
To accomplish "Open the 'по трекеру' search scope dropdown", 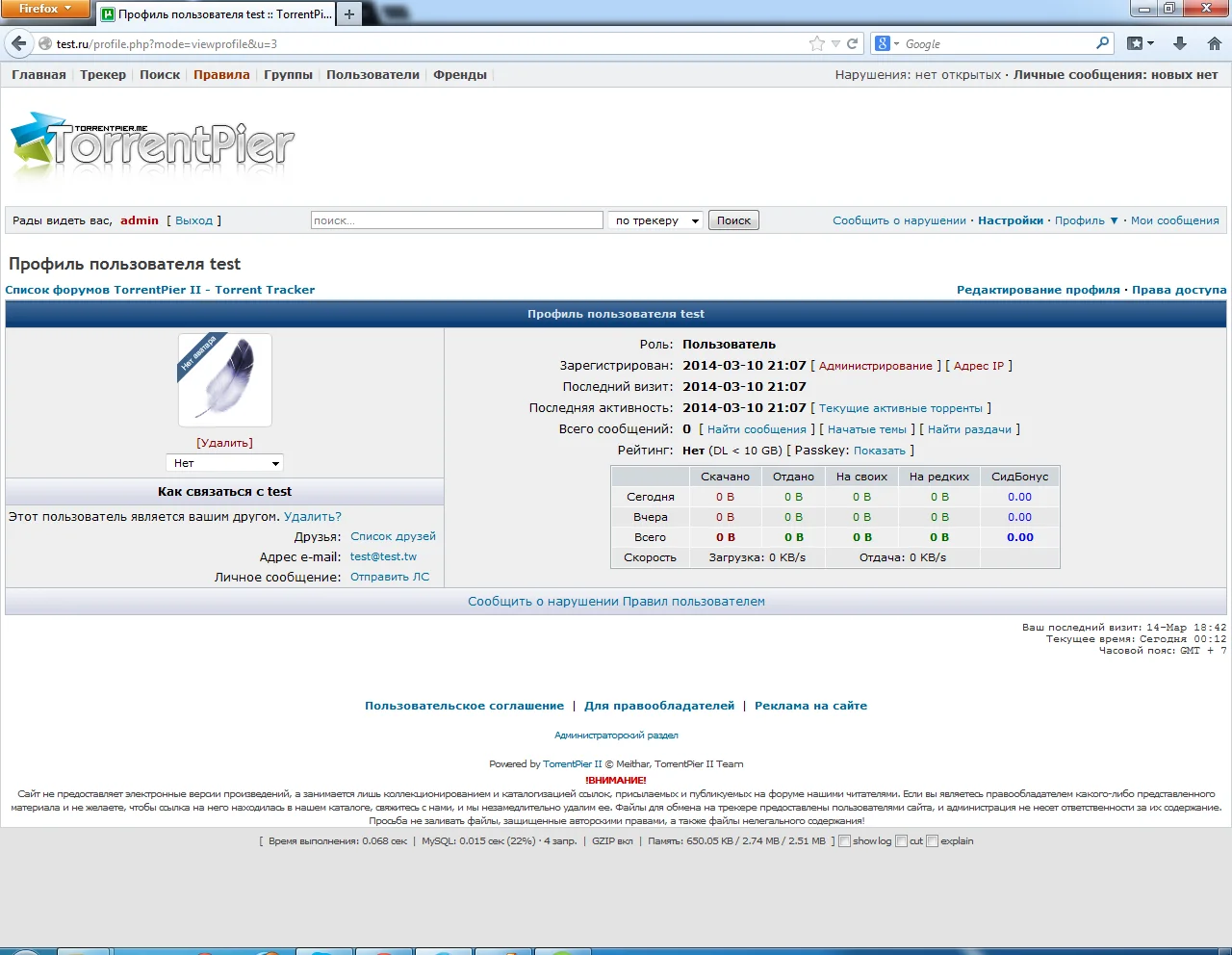I will pyautogui.click(x=655, y=220).
